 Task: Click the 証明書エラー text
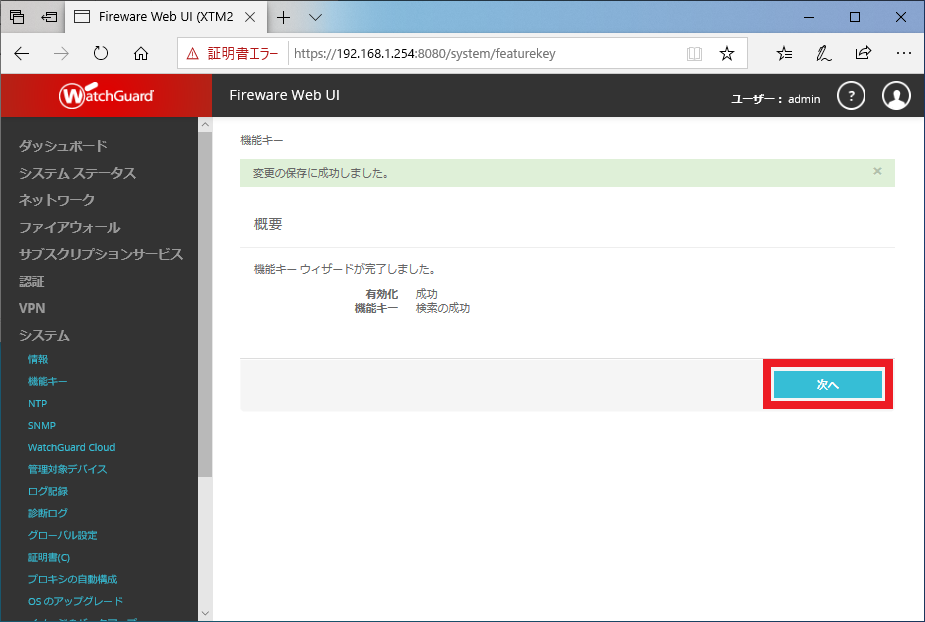pos(242,54)
